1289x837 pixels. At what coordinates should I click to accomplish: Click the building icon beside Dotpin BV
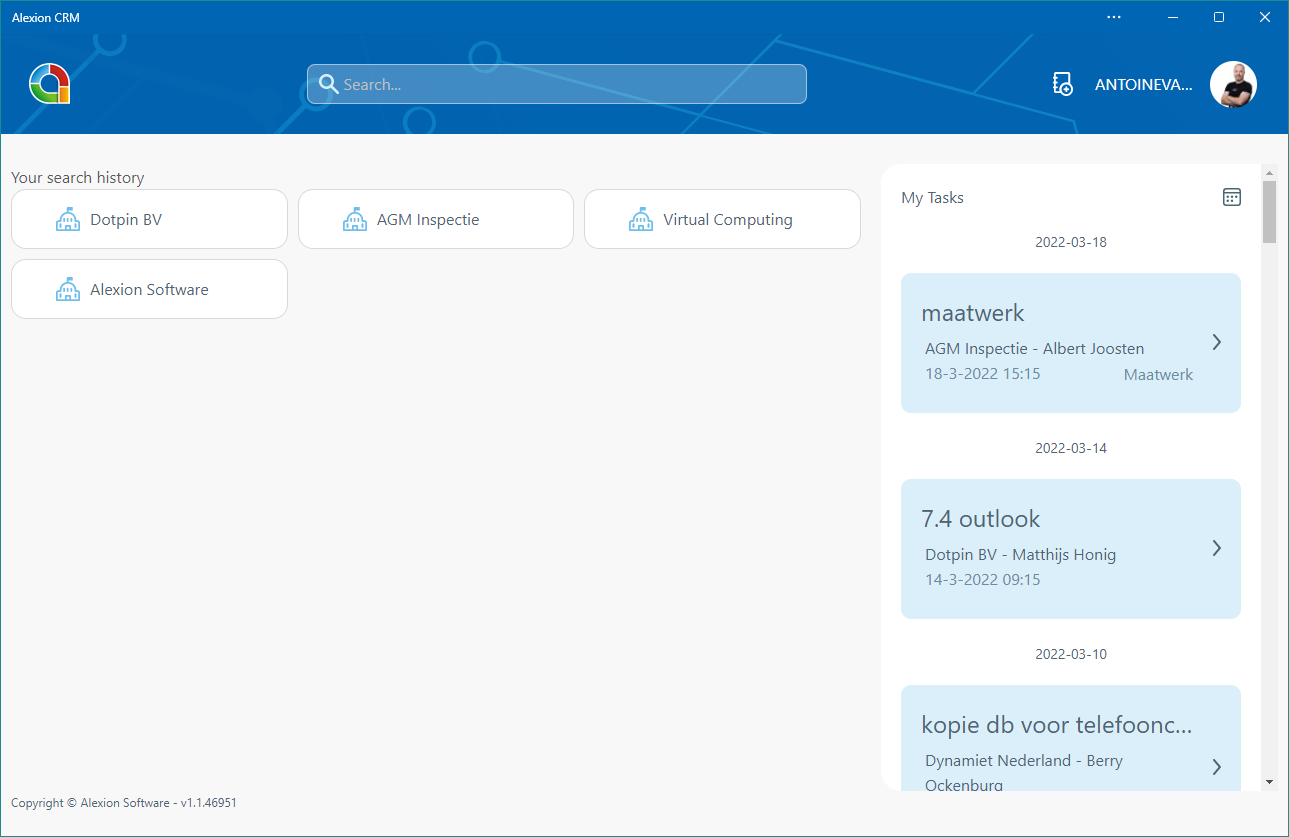(x=68, y=220)
